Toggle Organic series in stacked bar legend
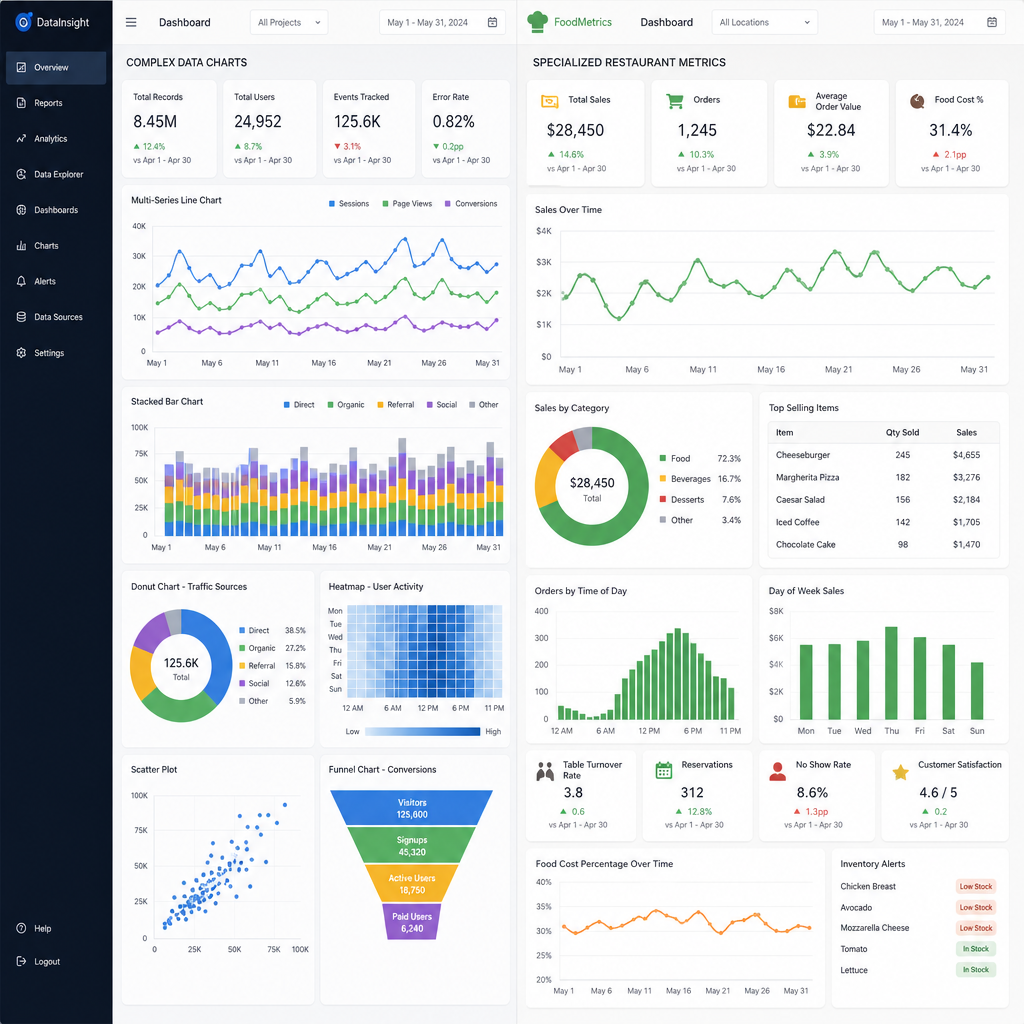1024x1024 pixels. (345, 405)
